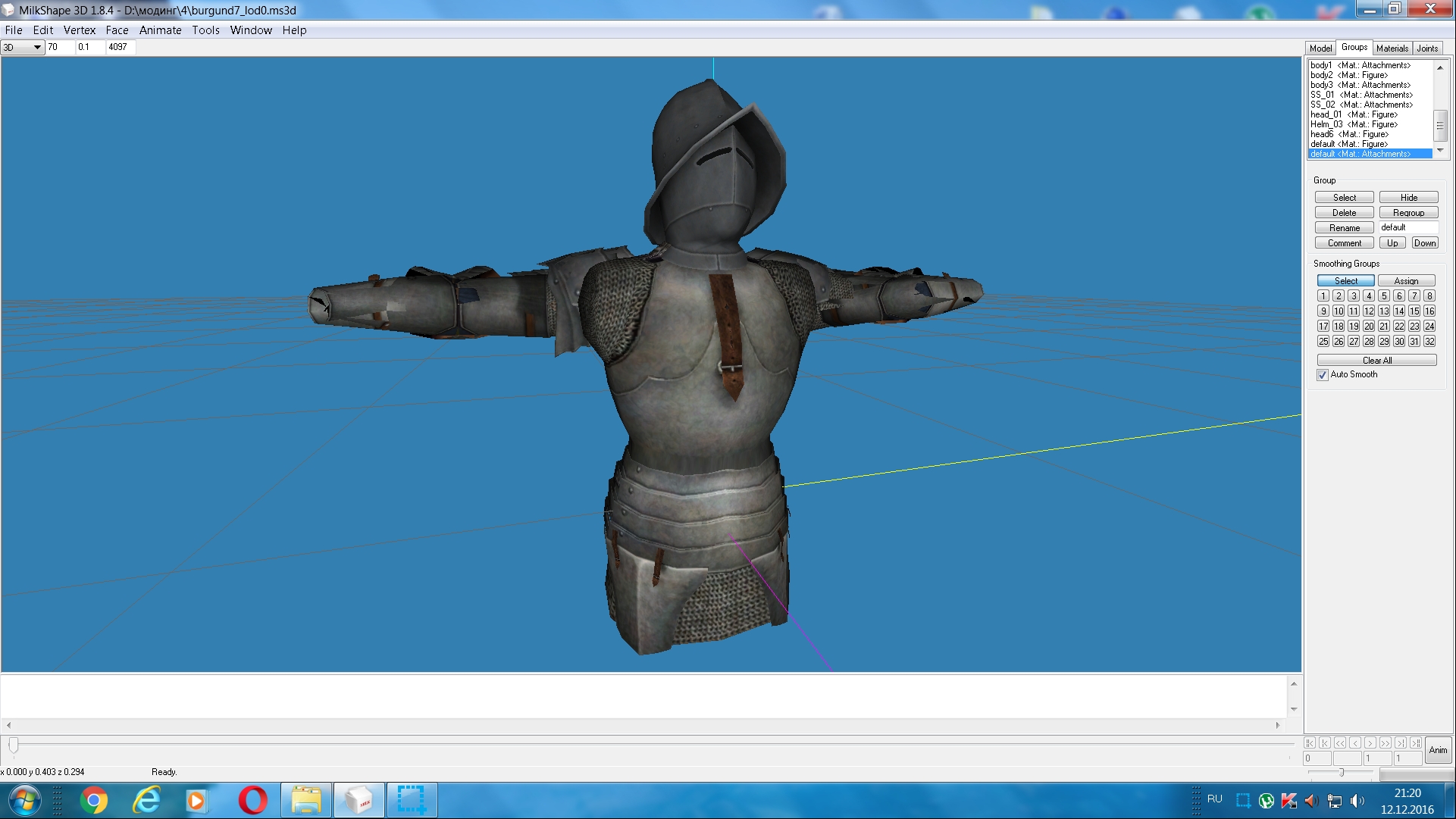Open the Face menu
Screen dimensions: 1456x819
coord(117,30)
